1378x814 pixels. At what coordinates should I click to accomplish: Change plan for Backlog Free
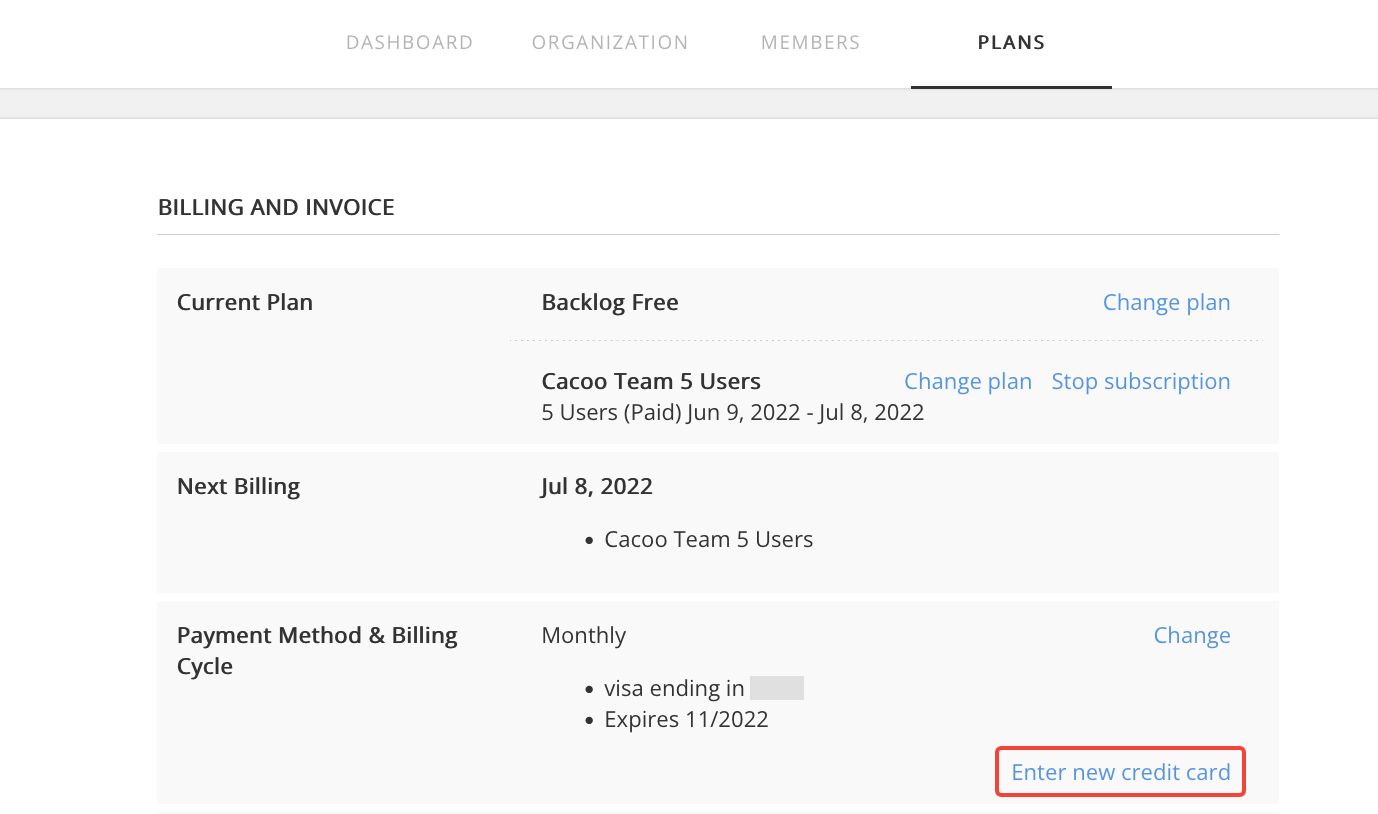point(1166,302)
